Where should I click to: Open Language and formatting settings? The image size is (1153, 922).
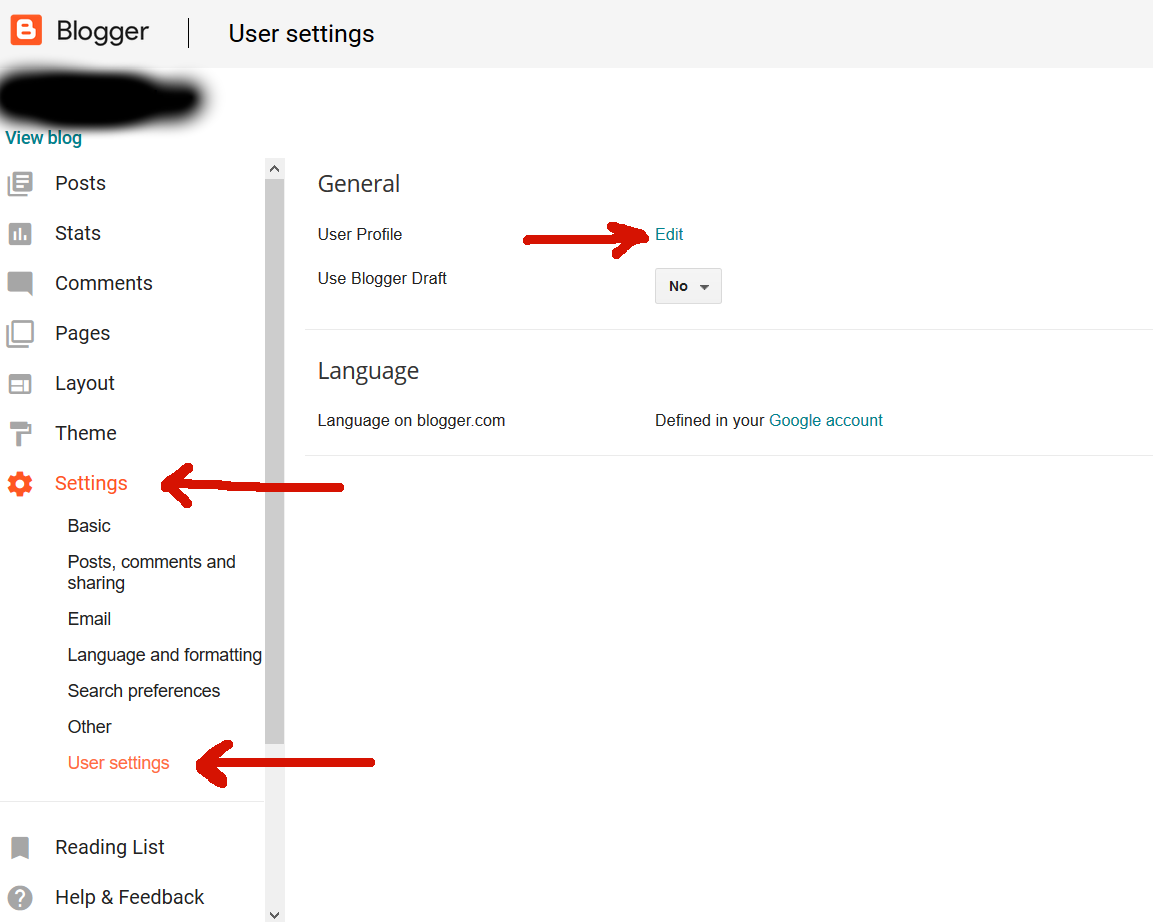point(165,655)
